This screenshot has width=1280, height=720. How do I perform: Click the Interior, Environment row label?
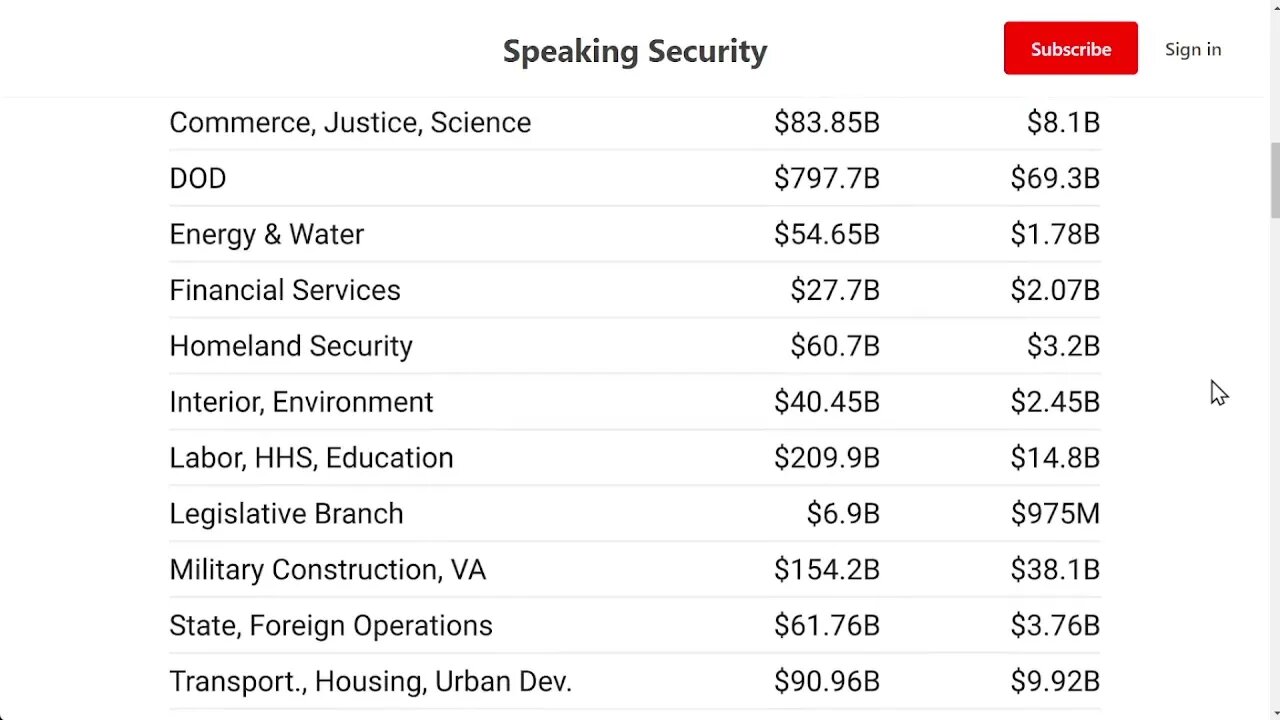[301, 402]
